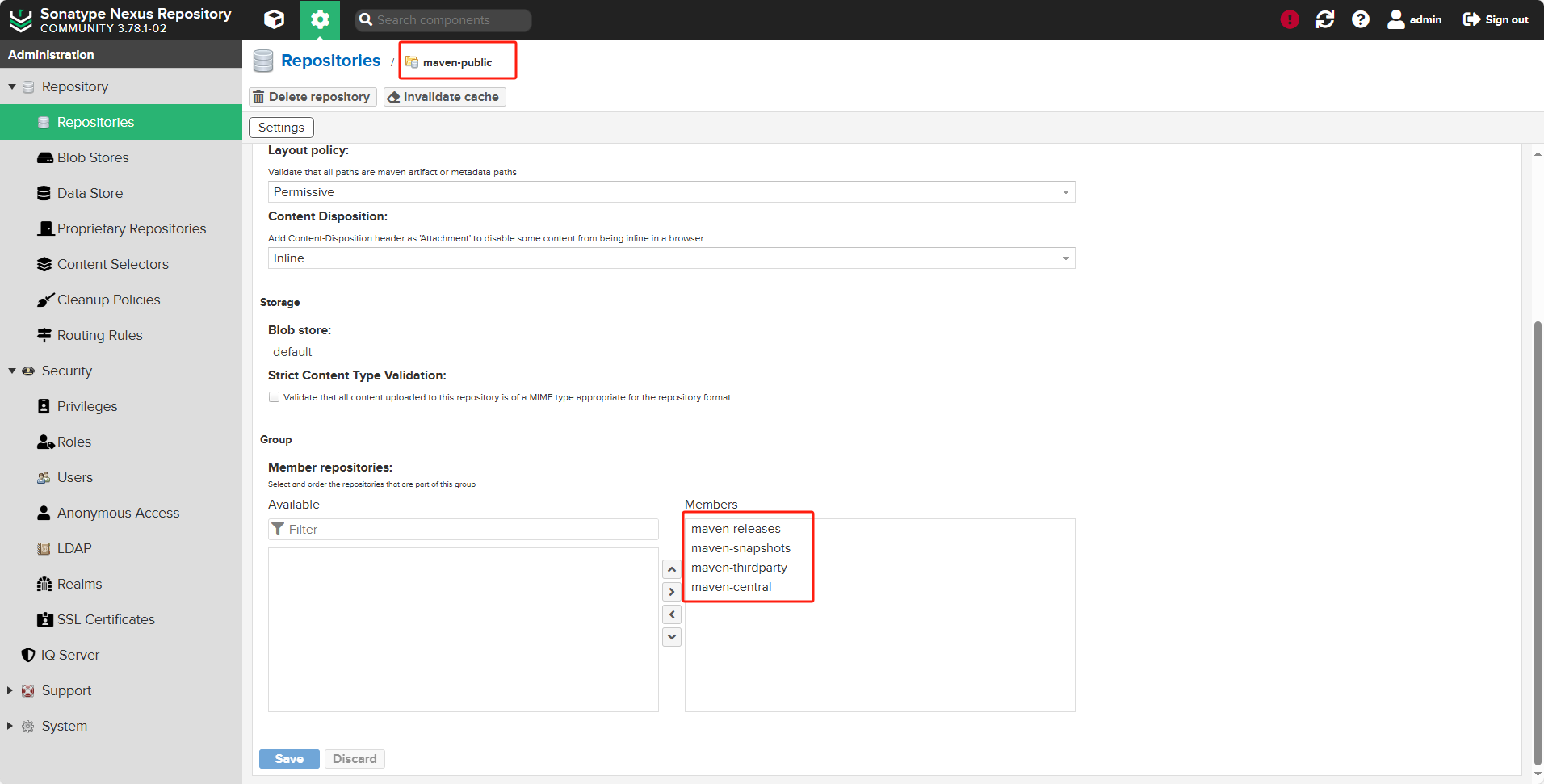
Task: Expand the System tree section
Action: coord(10,726)
